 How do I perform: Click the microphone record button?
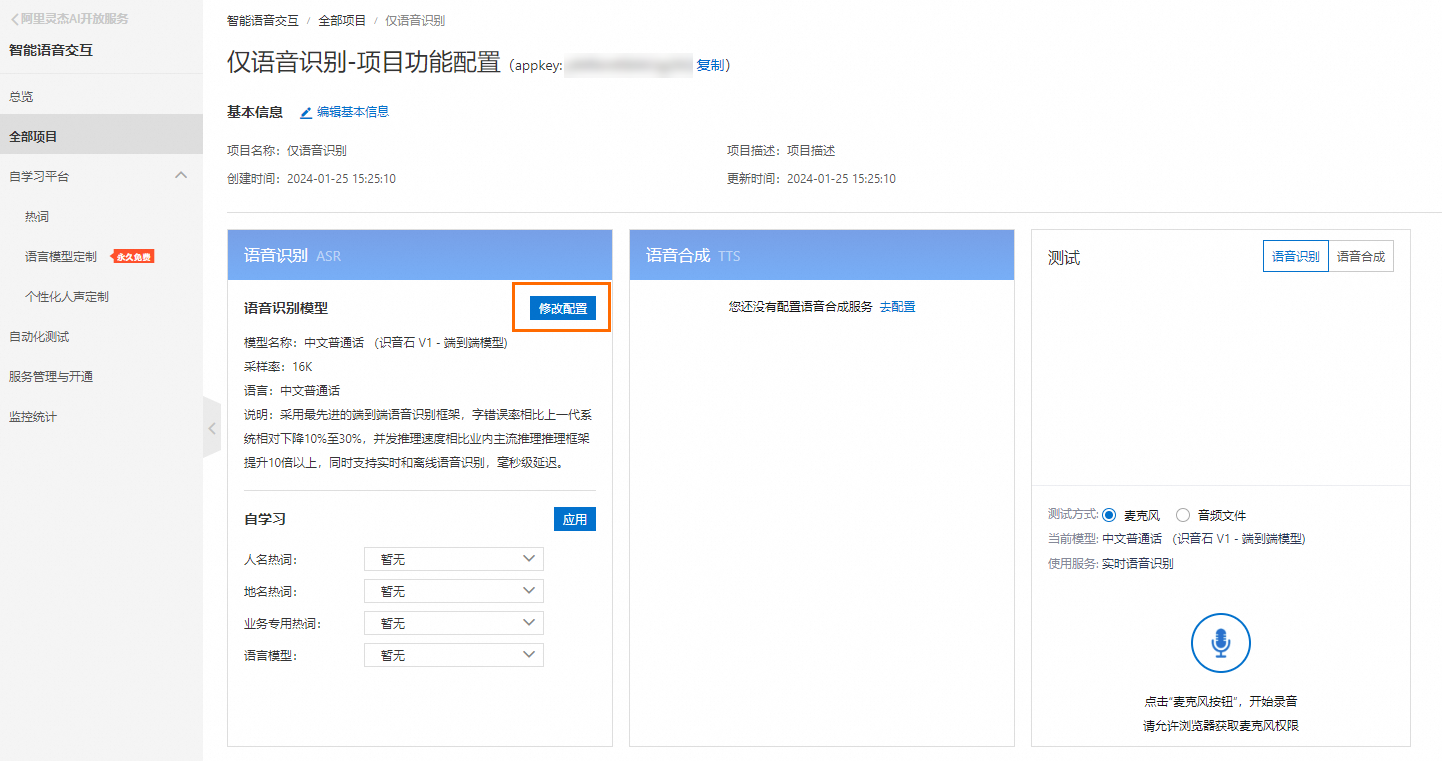pos(1221,642)
